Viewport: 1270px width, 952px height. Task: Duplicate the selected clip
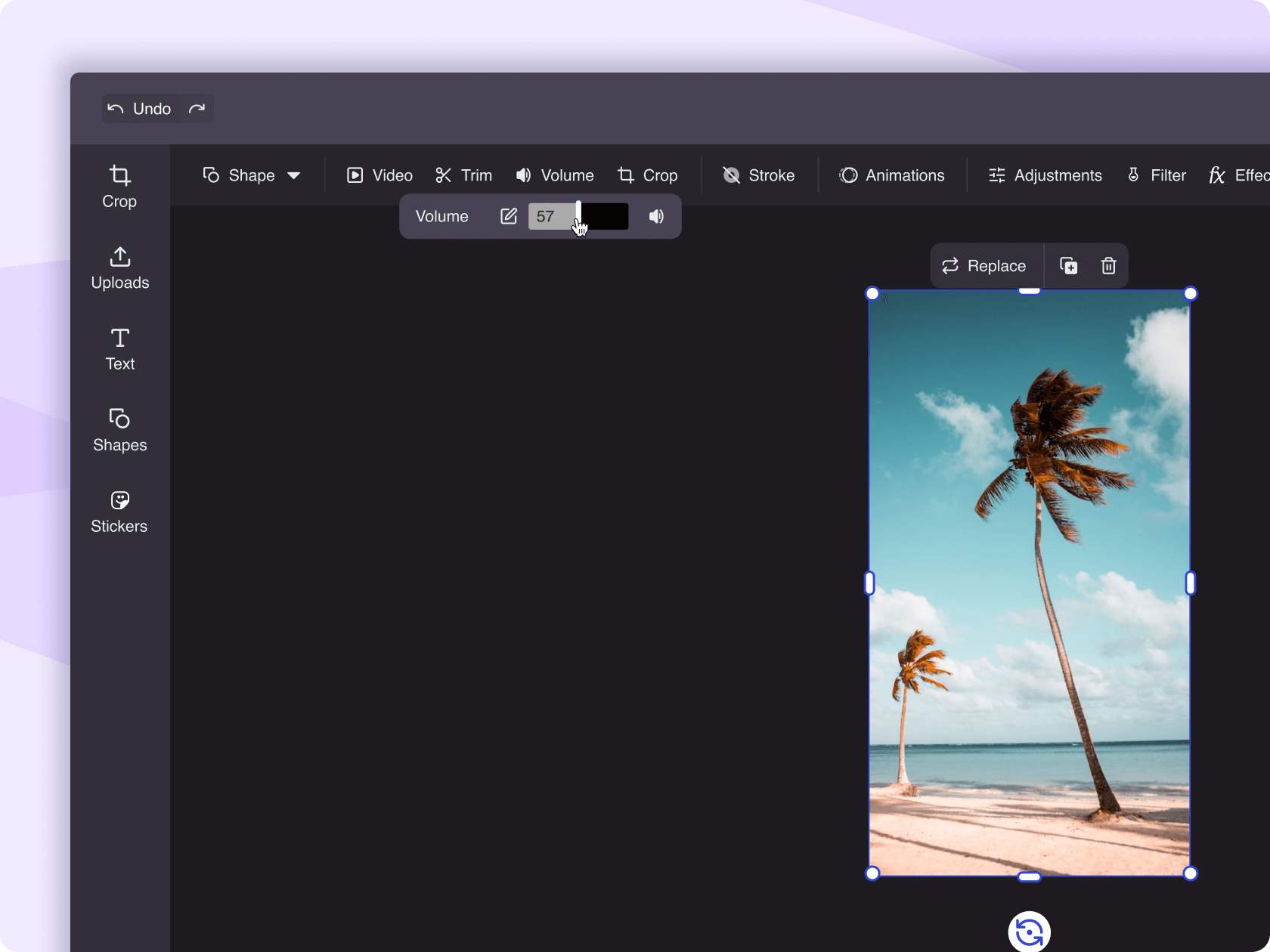coord(1068,265)
